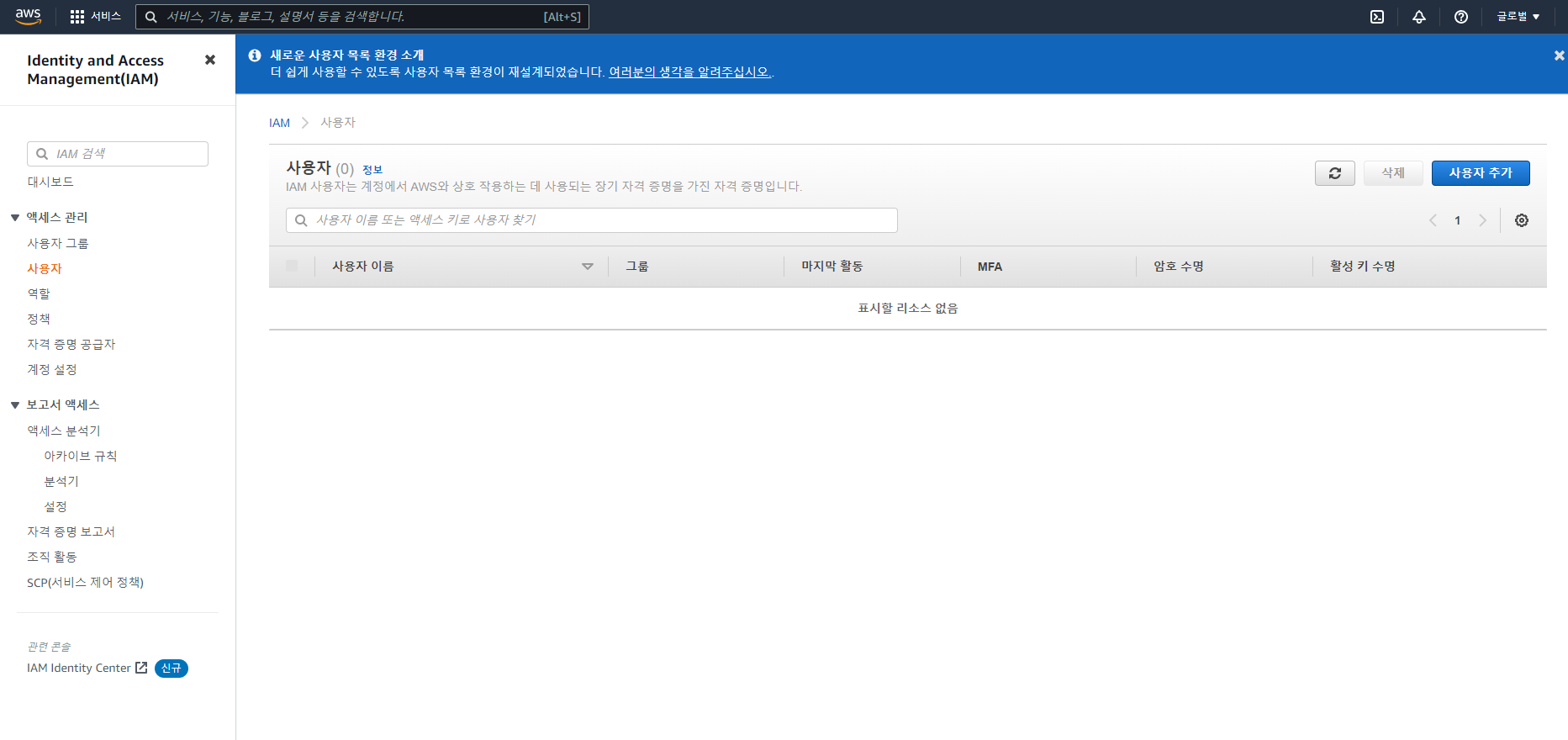1568x740 pixels.
Task: Click the 사용자 breadcrumb text
Action: coord(338,123)
